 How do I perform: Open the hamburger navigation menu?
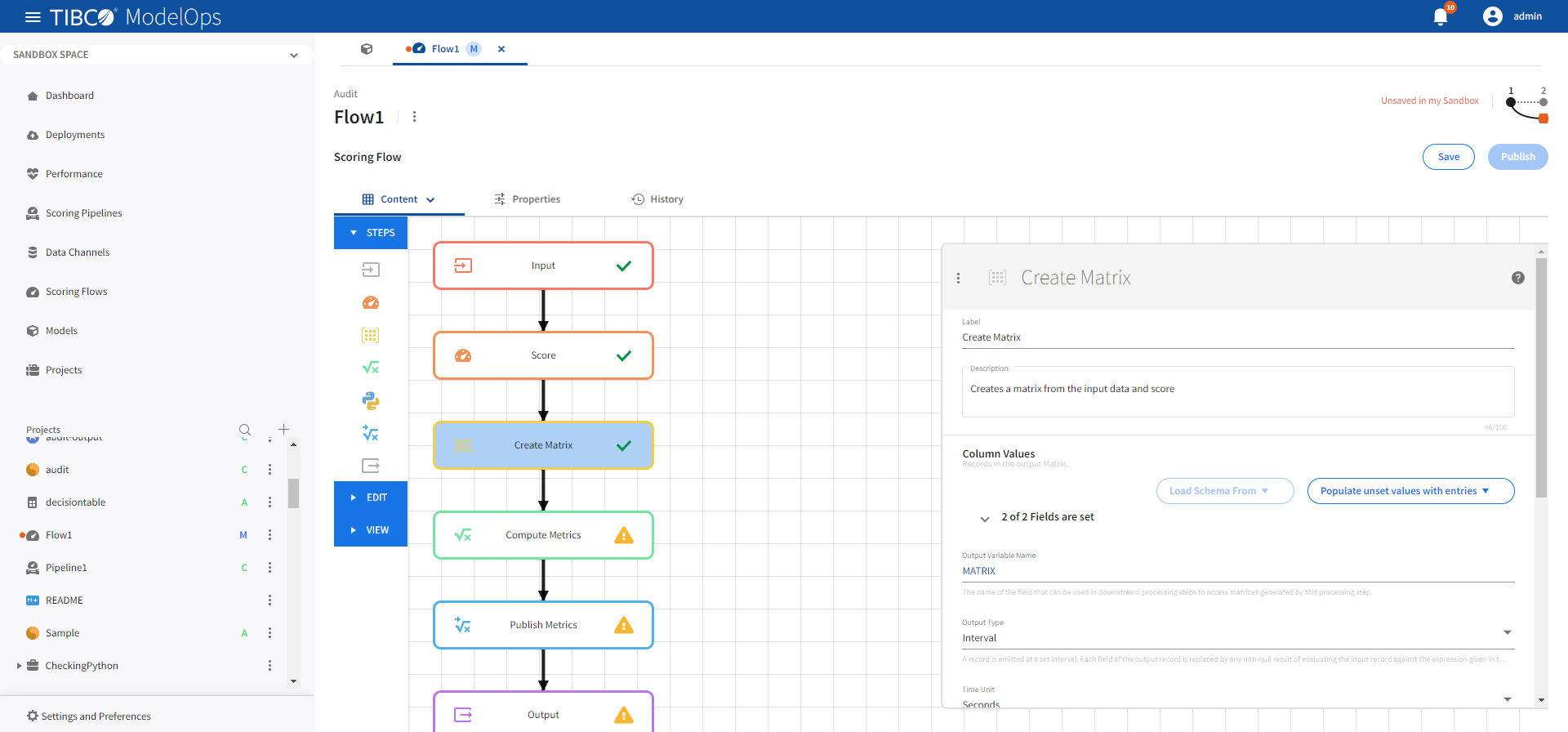pos(33,17)
